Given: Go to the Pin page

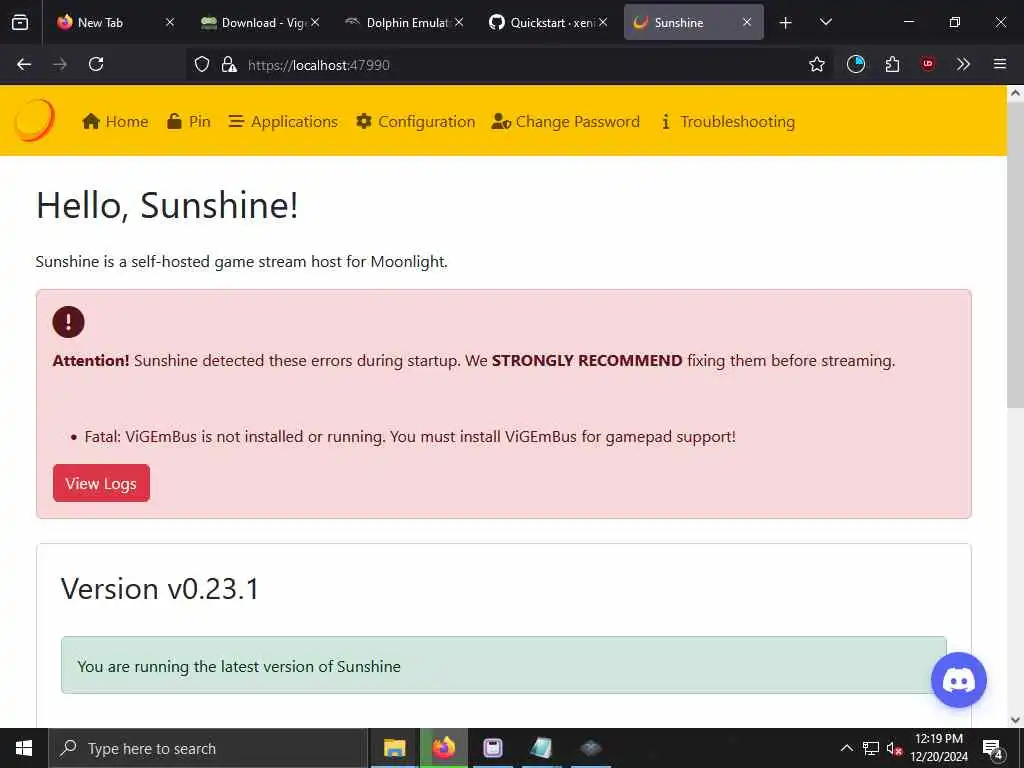Looking at the screenshot, I should (x=189, y=121).
